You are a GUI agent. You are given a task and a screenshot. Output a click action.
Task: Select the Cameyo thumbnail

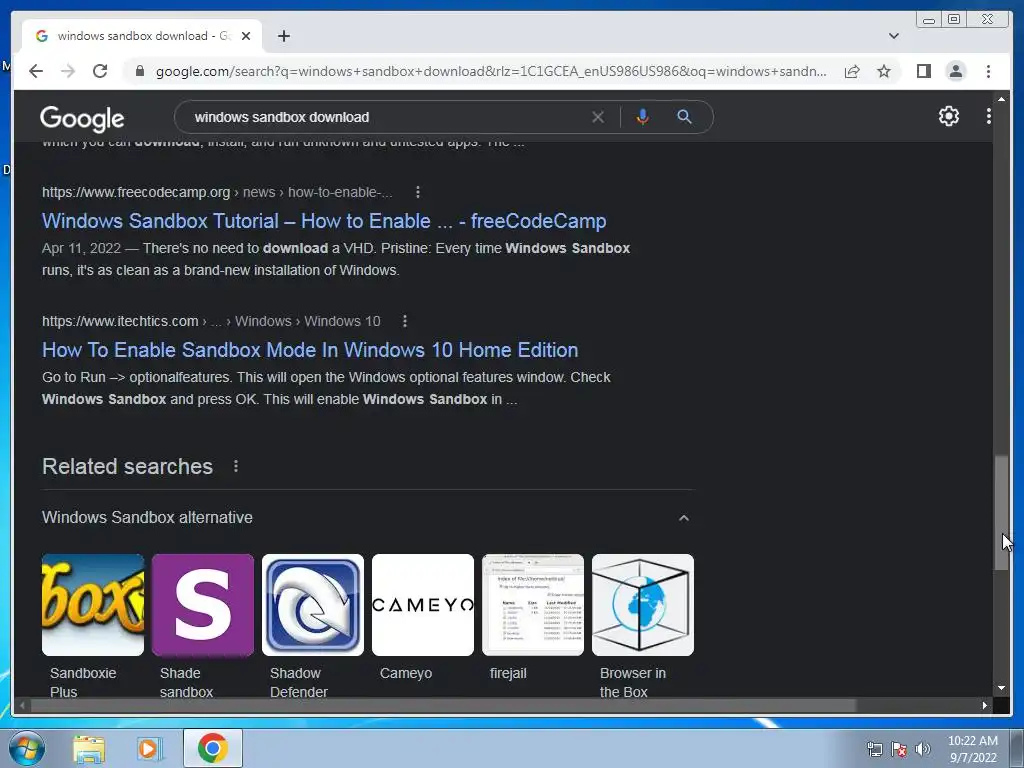[x=423, y=605]
